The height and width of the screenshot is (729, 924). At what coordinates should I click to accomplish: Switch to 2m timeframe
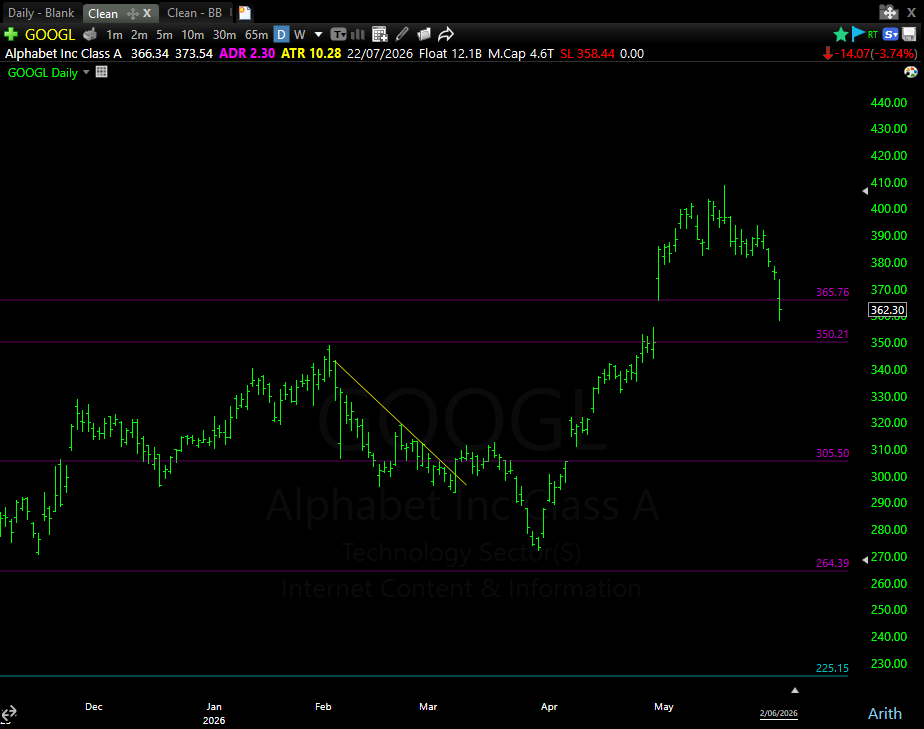[139, 35]
